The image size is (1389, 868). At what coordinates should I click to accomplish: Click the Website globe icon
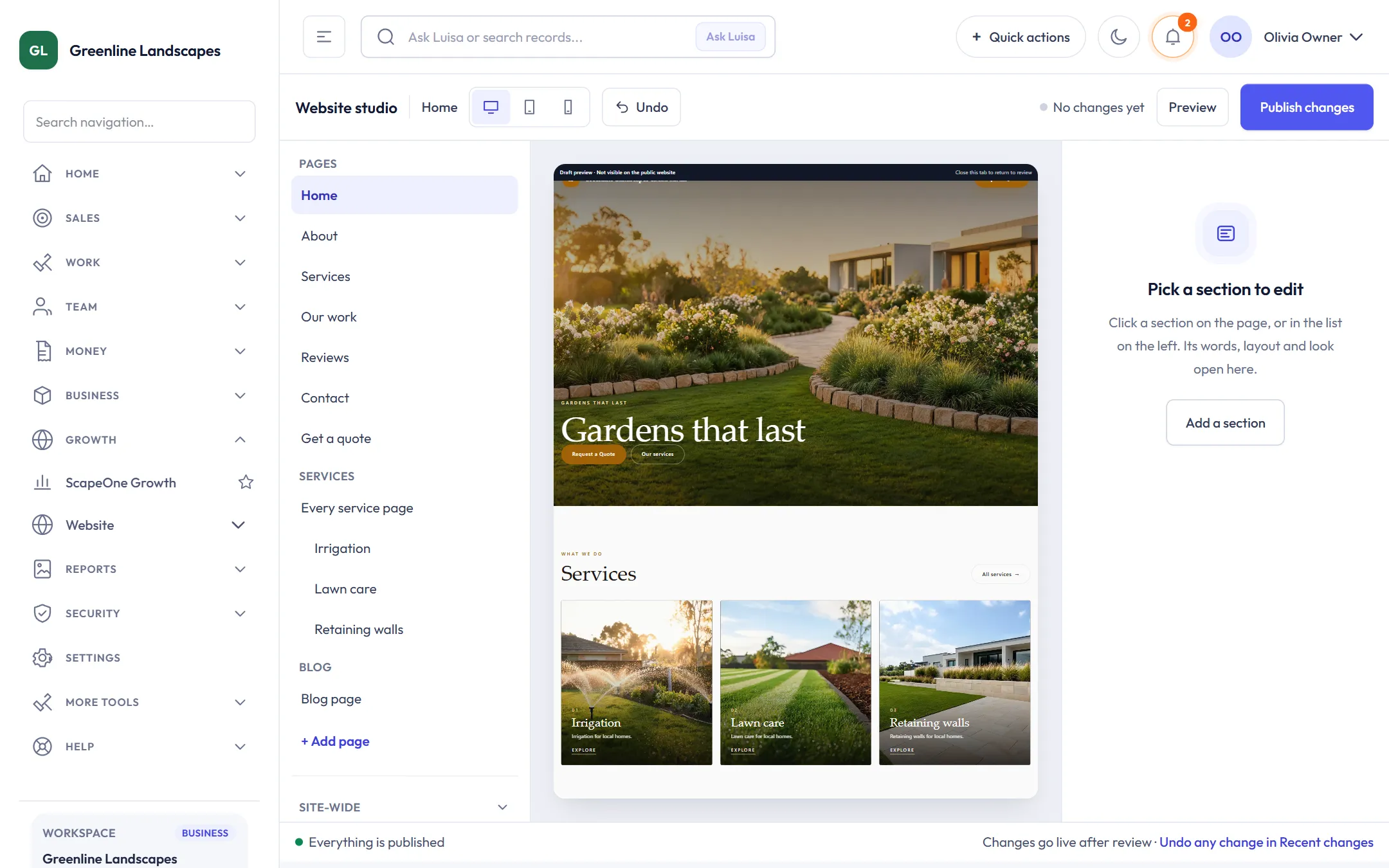click(x=42, y=525)
